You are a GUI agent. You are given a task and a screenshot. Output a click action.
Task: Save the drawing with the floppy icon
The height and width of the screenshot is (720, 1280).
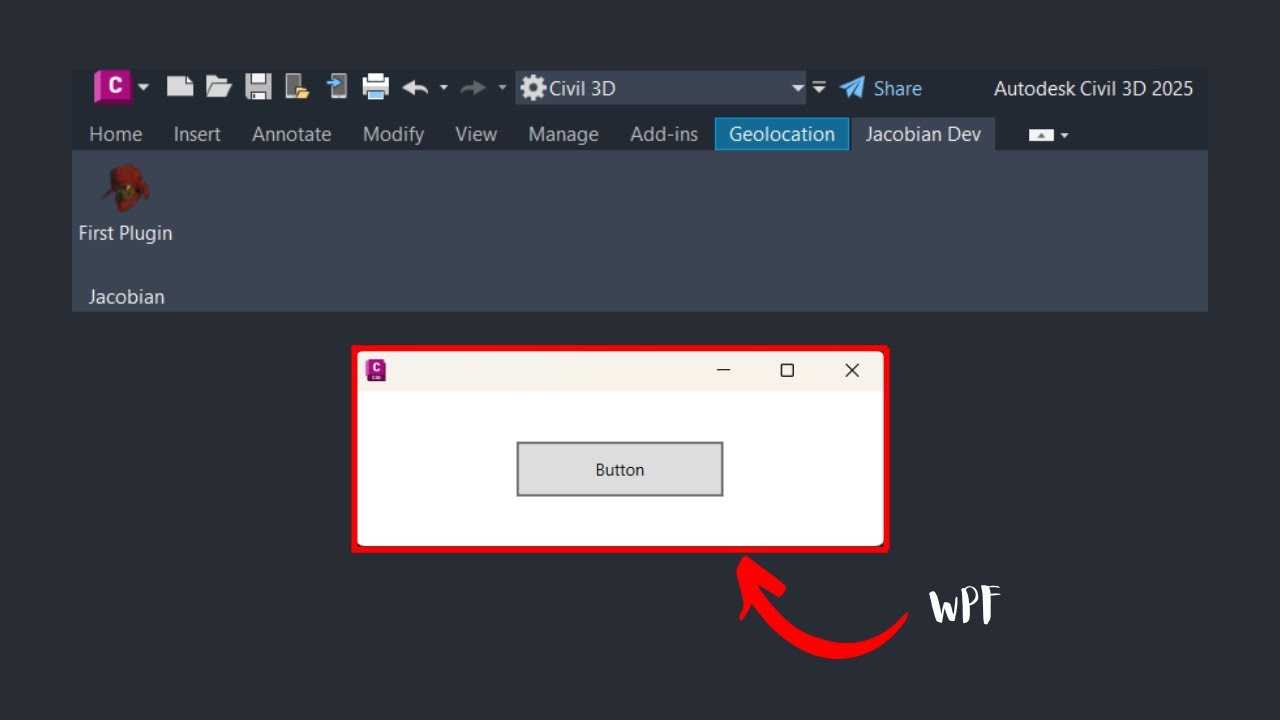(259, 87)
